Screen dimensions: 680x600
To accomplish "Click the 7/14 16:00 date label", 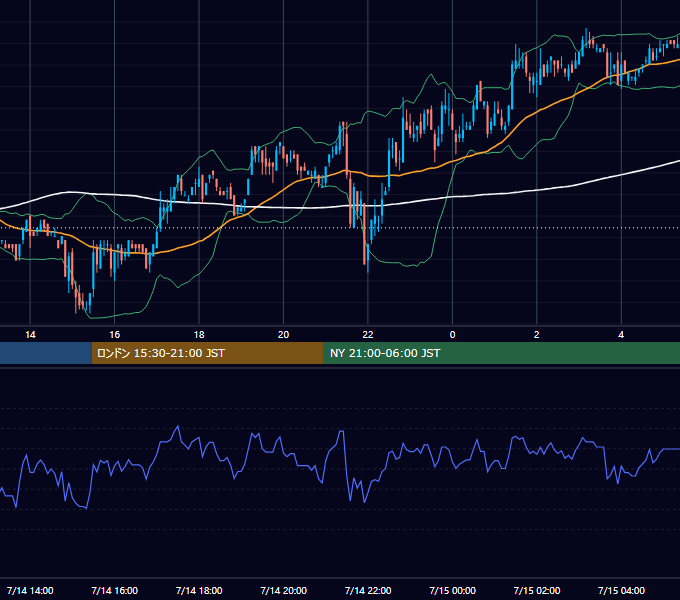I will coord(114,590).
